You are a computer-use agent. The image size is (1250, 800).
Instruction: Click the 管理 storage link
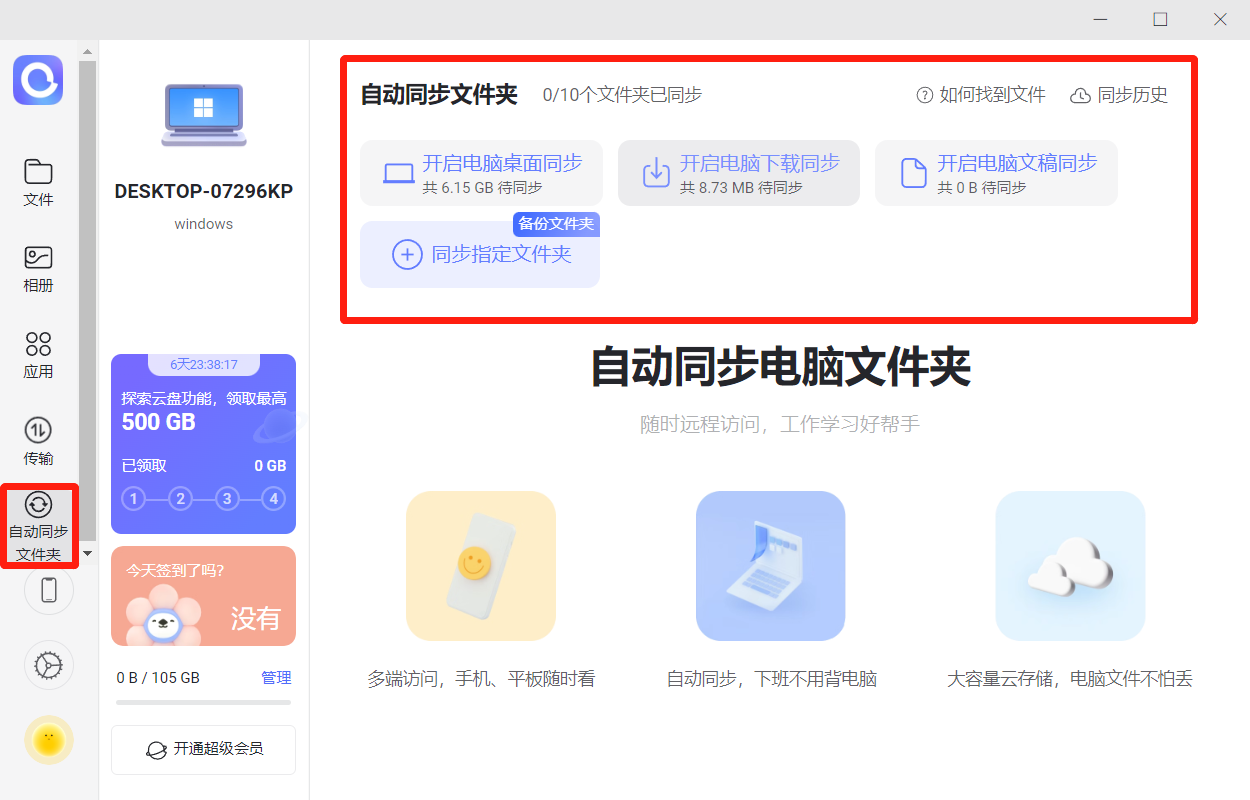click(x=276, y=678)
